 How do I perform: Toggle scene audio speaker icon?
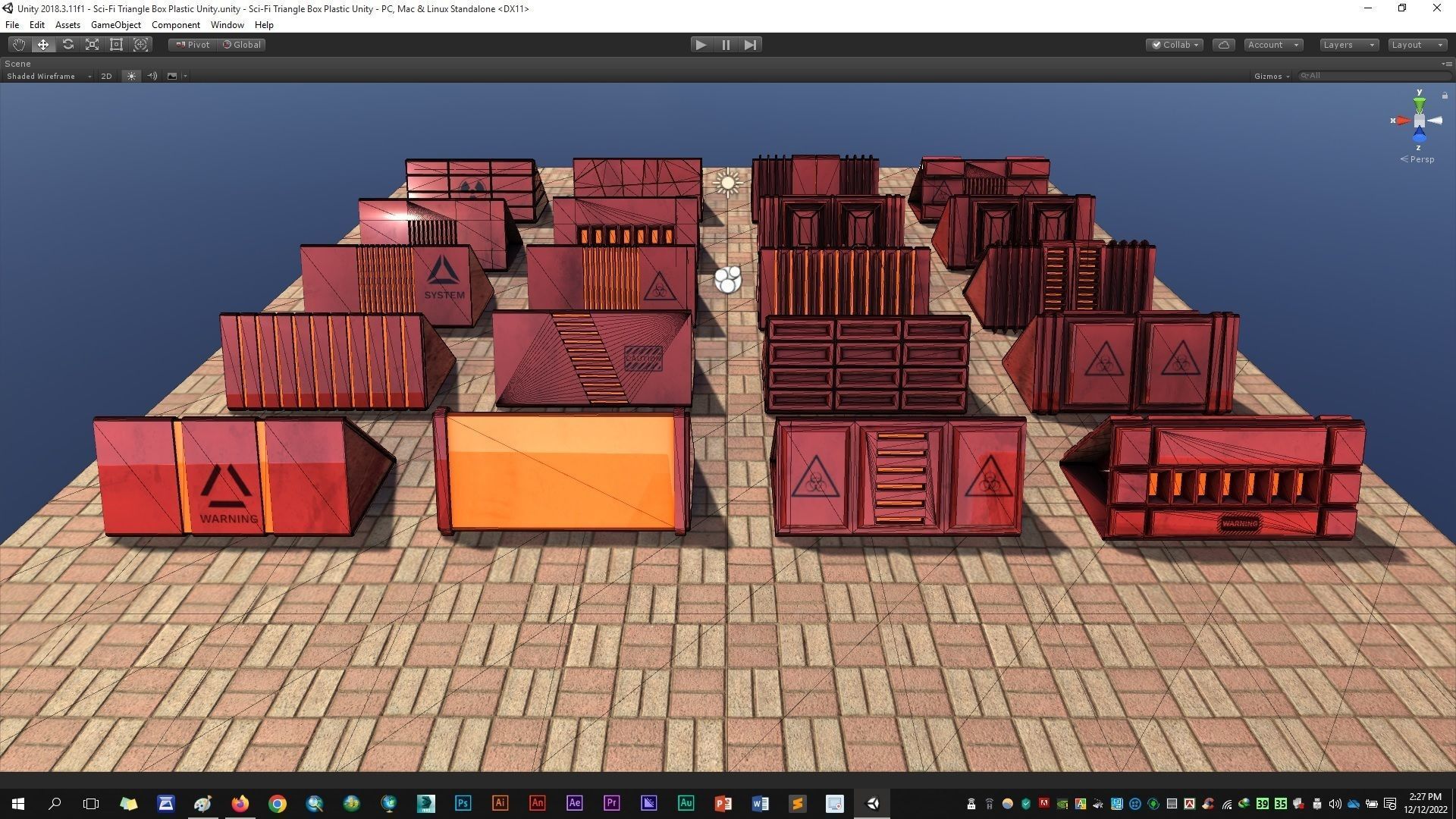[x=152, y=76]
